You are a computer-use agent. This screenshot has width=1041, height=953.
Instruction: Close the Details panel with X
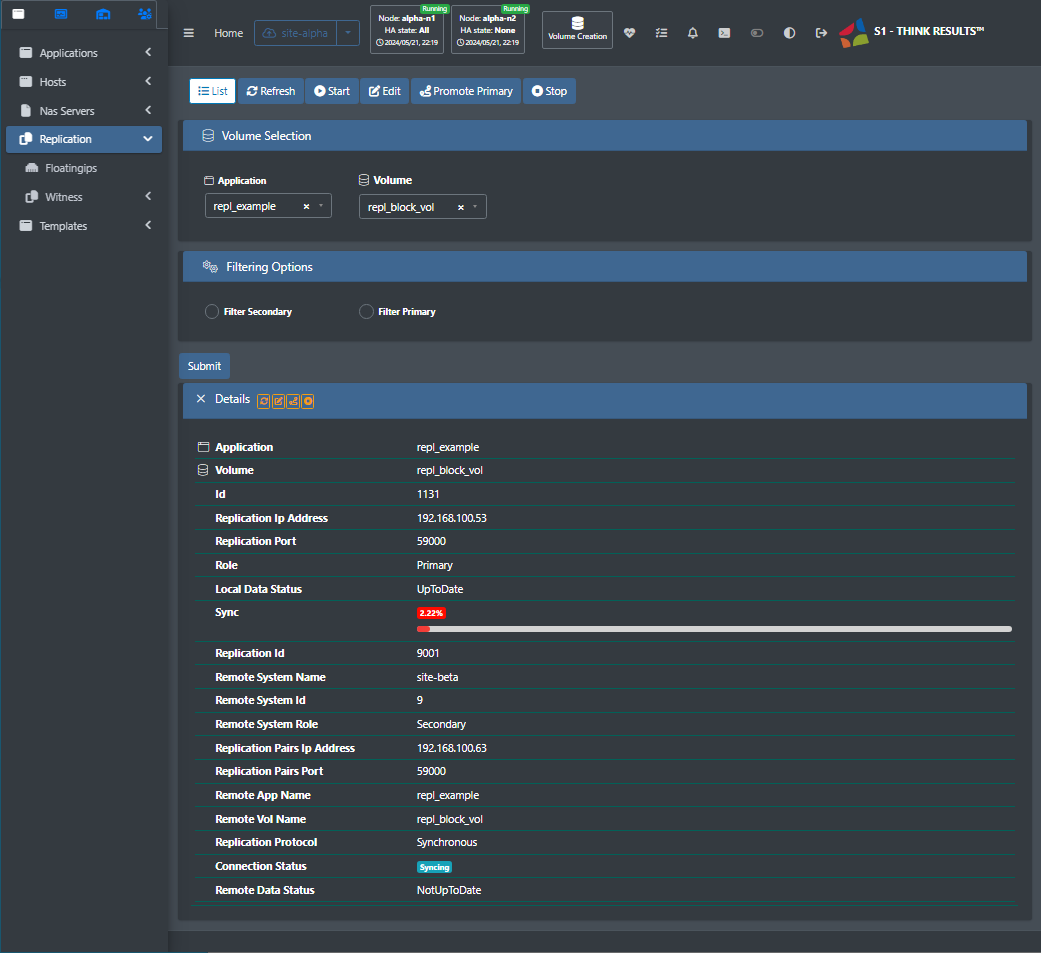pos(201,398)
